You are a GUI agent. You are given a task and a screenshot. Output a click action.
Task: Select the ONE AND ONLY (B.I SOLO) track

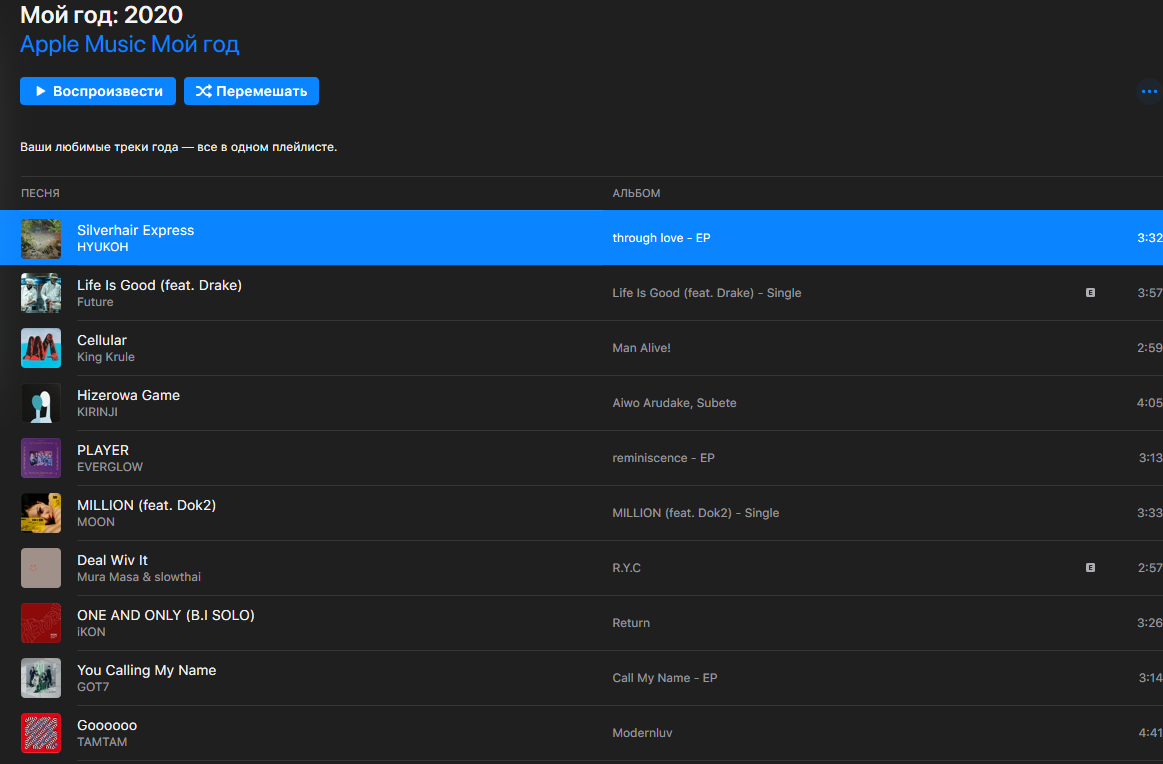click(166, 615)
